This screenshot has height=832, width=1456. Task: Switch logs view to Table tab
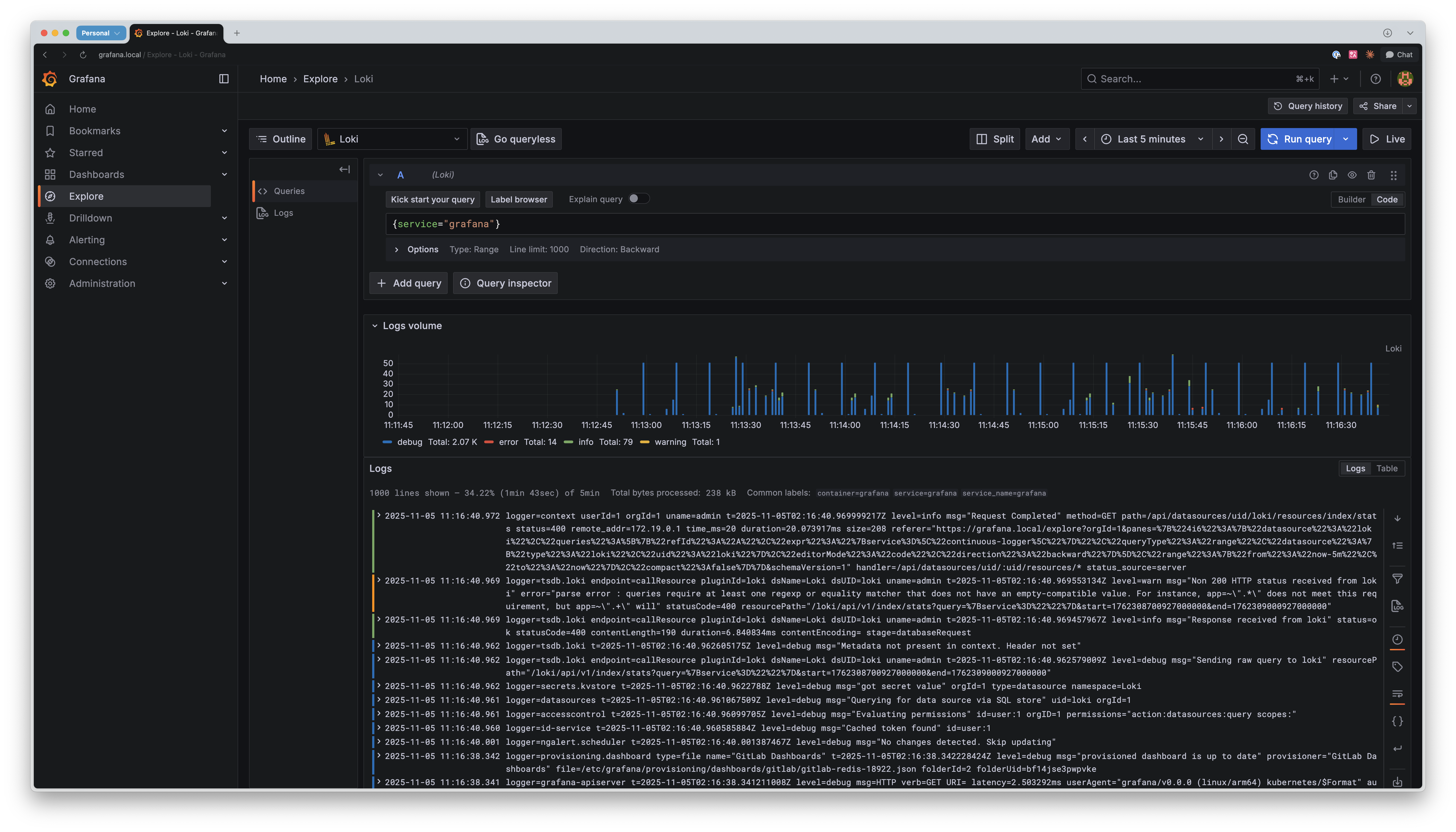(x=1387, y=468)
